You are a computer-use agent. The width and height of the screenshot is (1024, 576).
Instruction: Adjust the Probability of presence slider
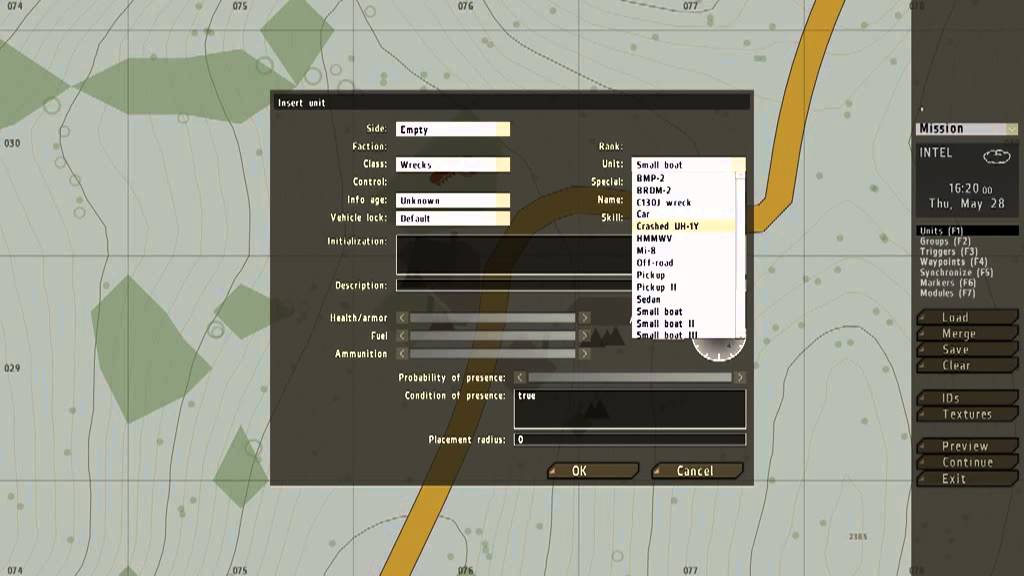pyautogui.click(x=630, y=377)
